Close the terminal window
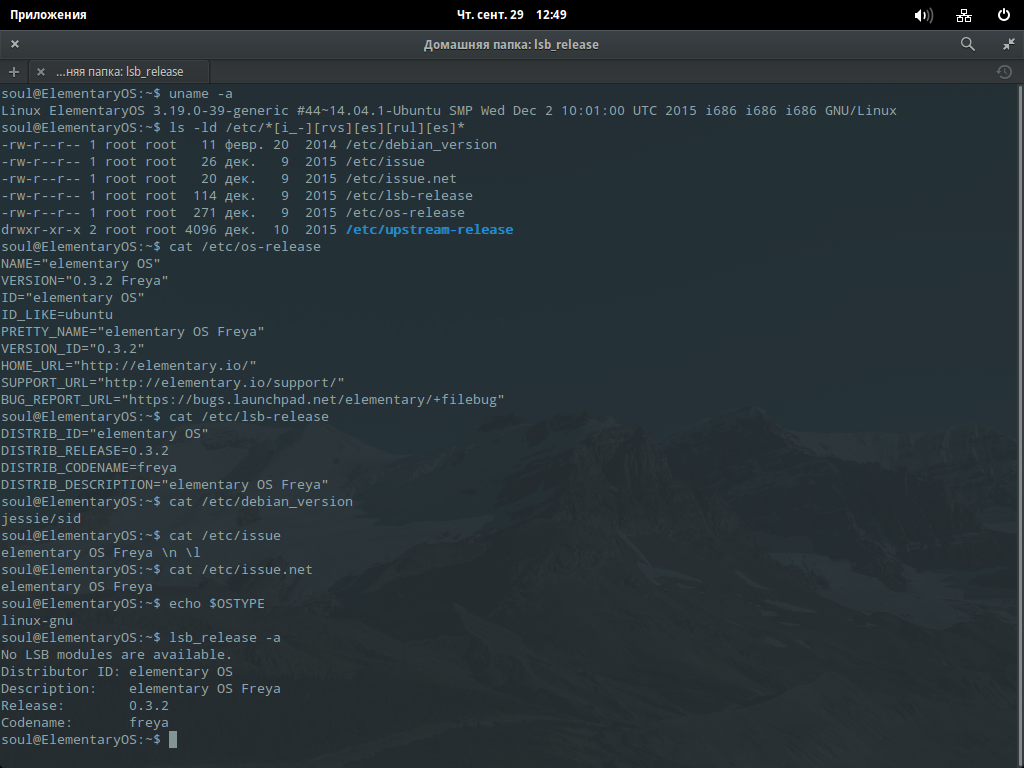Image resolution: width=1024 pixels, height=768 pixels. (15, 44)
